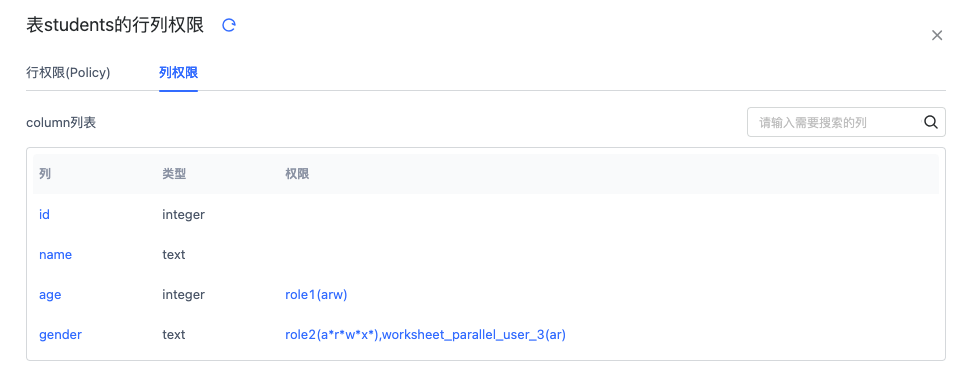This screenshot has width=964, height=380.
Task: Click the 列 column header
Action: point(45,175)
